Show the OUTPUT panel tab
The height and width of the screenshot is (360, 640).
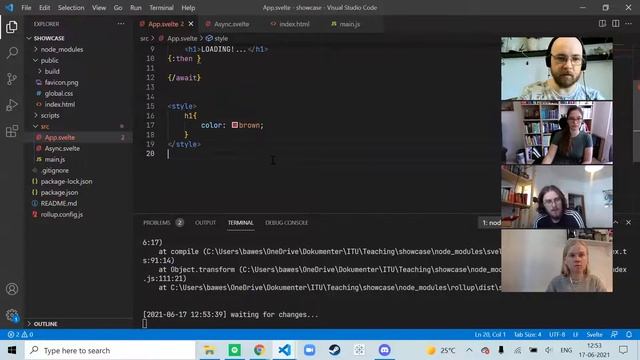(x=205, y=222)
